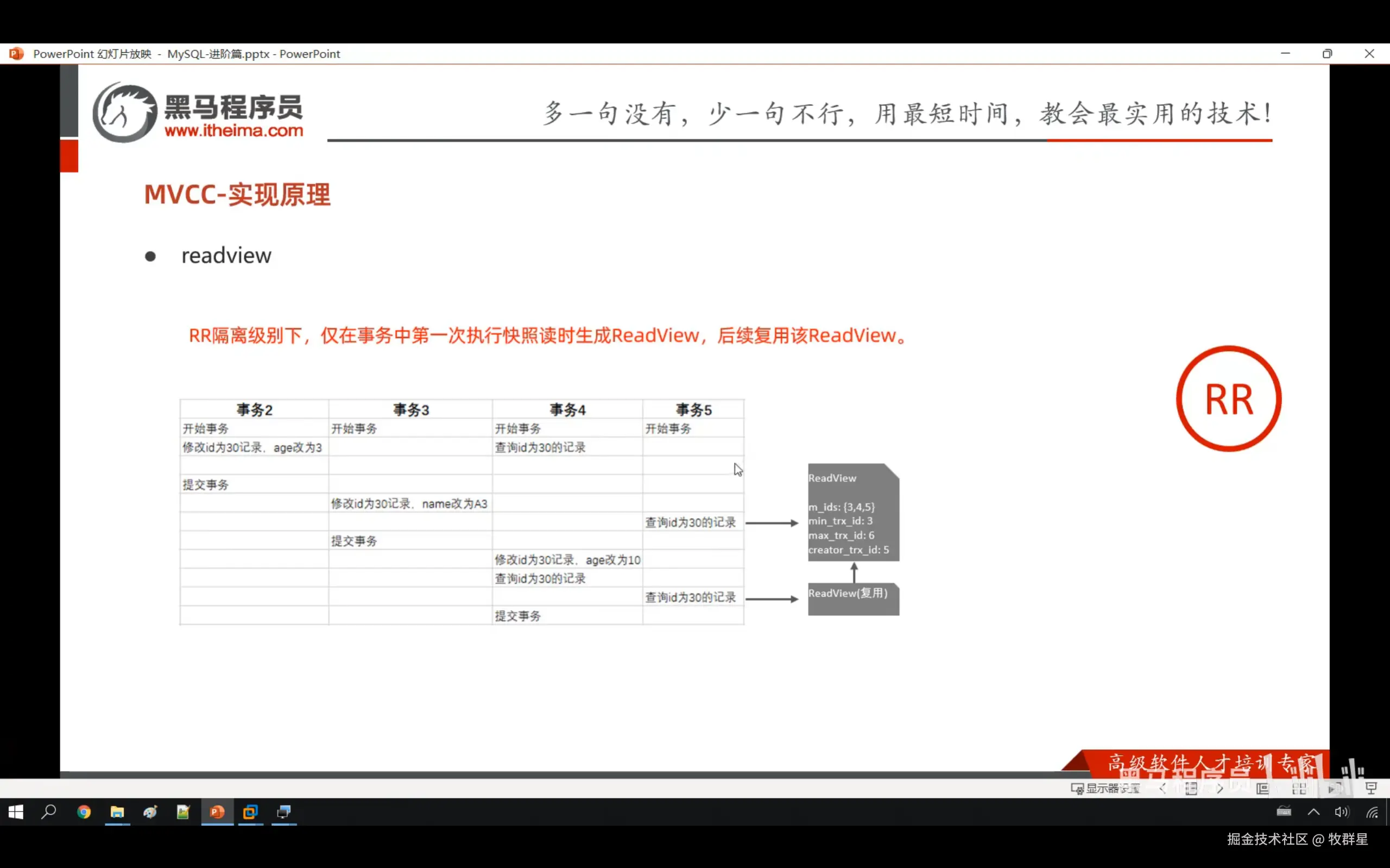Advance to next slide arrow
The width and height of the screenshot is (1390, 868).
click(1220, 788)
